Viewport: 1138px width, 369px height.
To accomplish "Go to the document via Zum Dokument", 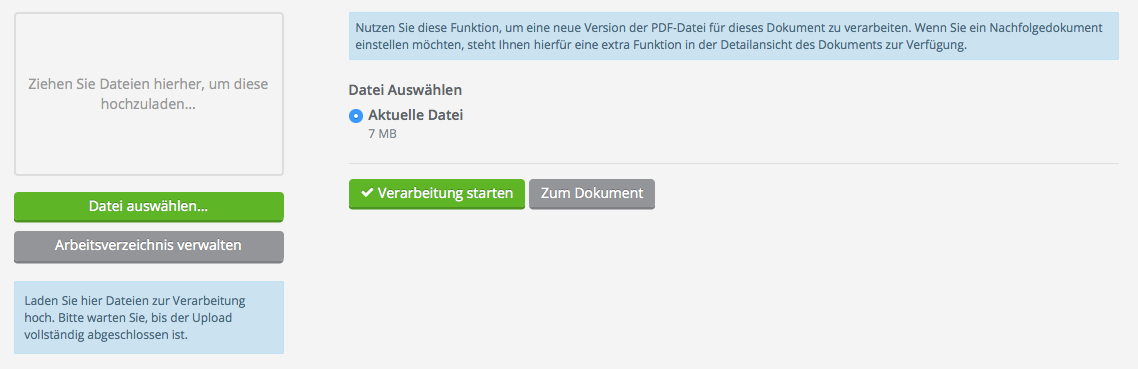I will (x=591, y=194).
